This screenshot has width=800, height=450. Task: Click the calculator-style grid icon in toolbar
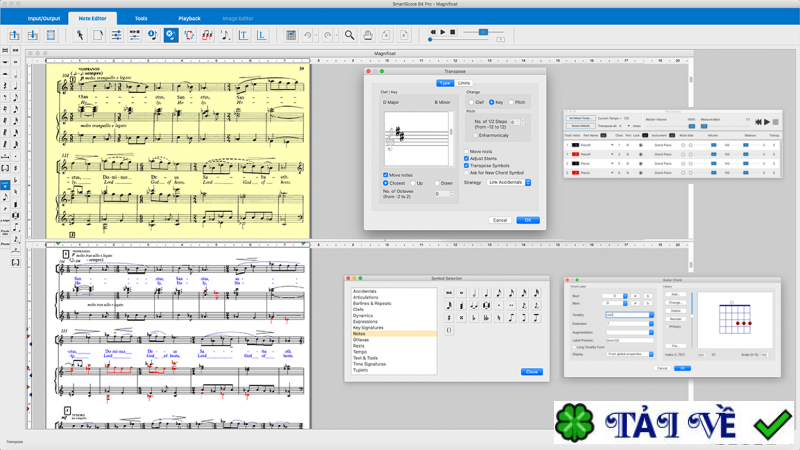coord(291,35)
